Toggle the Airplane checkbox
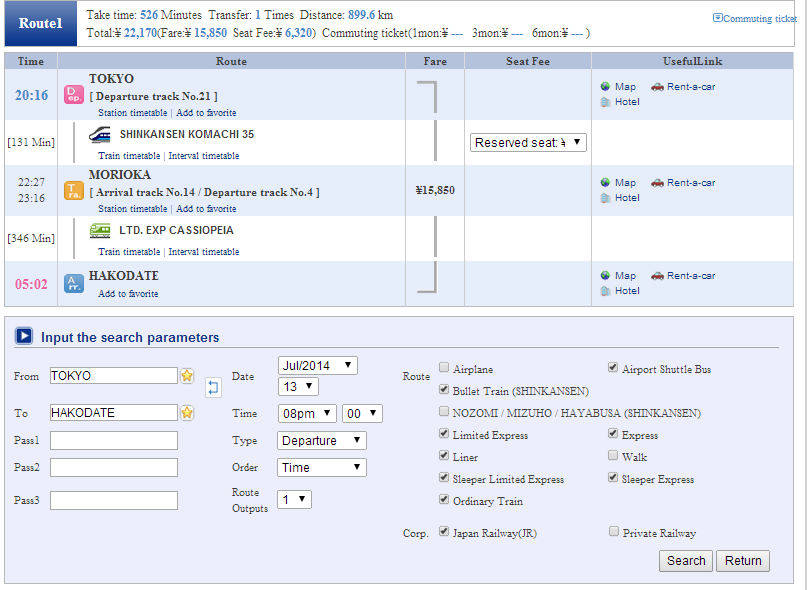This screenshot has width=807, height=590. (x=444, y=367)
